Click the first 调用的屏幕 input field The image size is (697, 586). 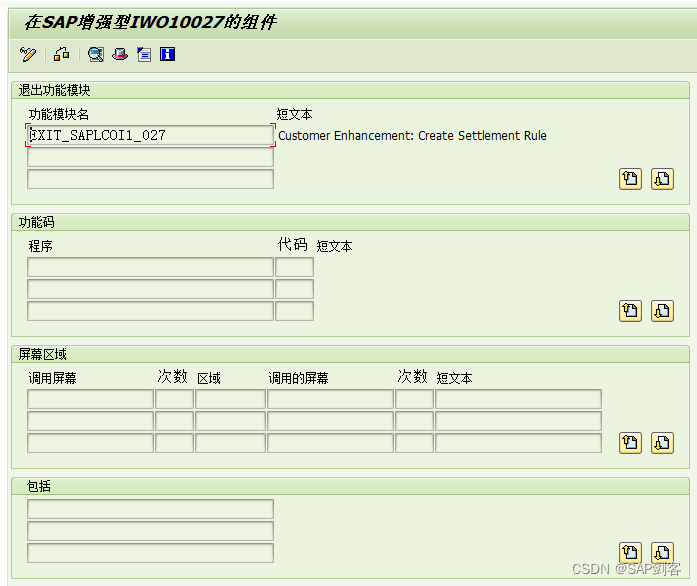tap(330, 399)
